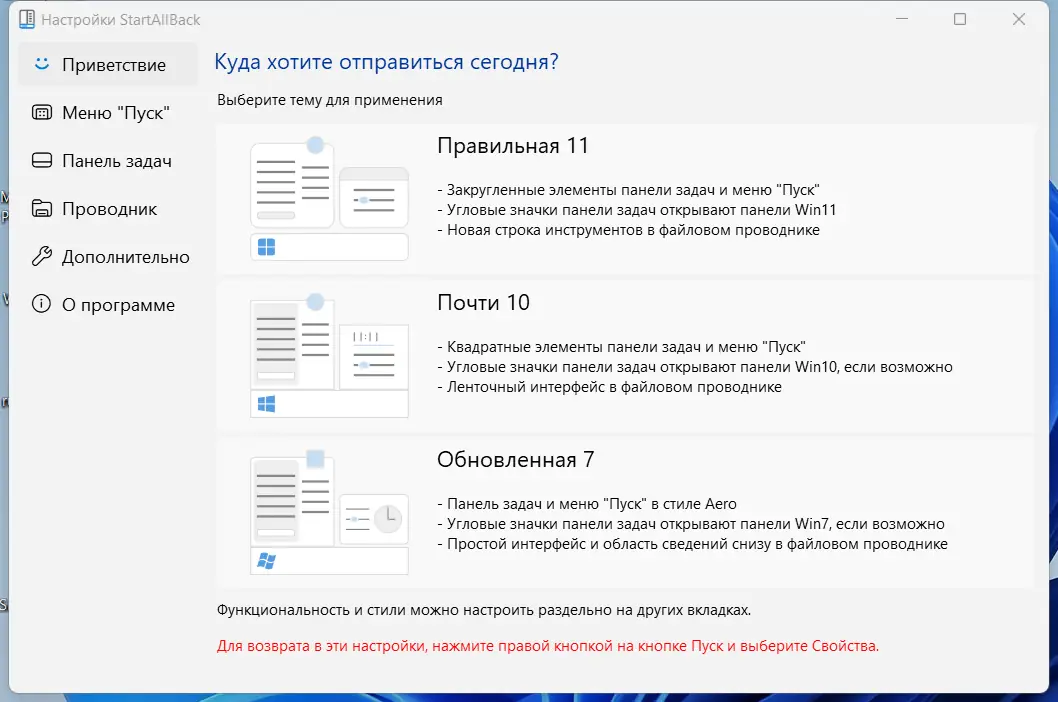The height and width of the screenshot is (702, 1058).
Task: Click the taskbar icon beside Панель задач
Action: point(41,160)
